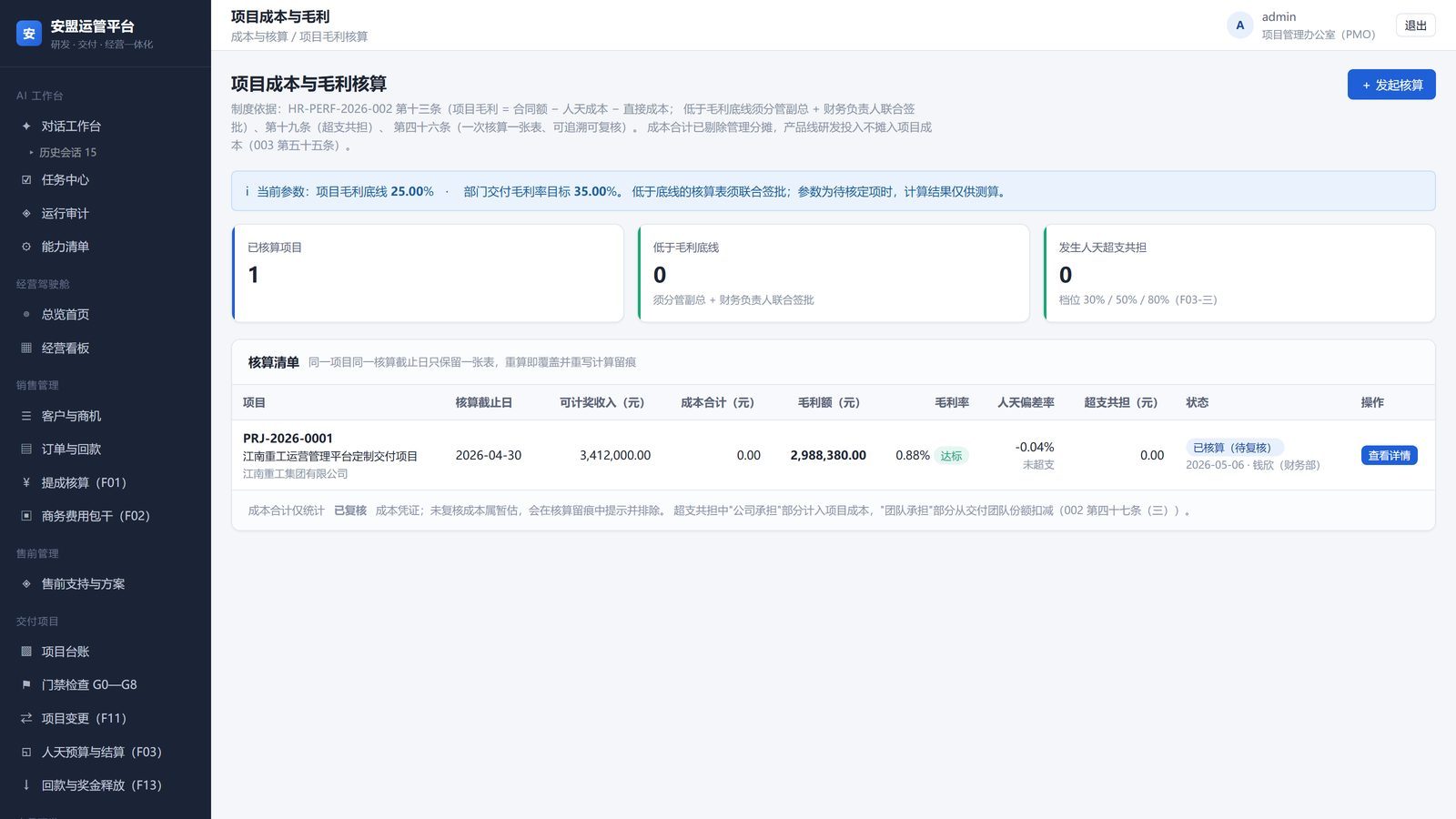Viewport: 1456px width, 819px height.
Task: Click the 客户与商机 list icon
Action: tap(26, 416)
